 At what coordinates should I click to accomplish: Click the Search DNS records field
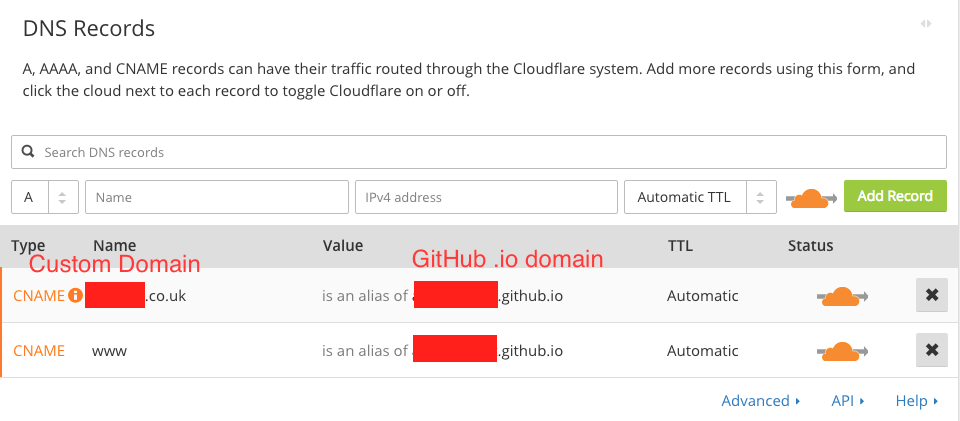pyautogui.click(x=479, y=152)
